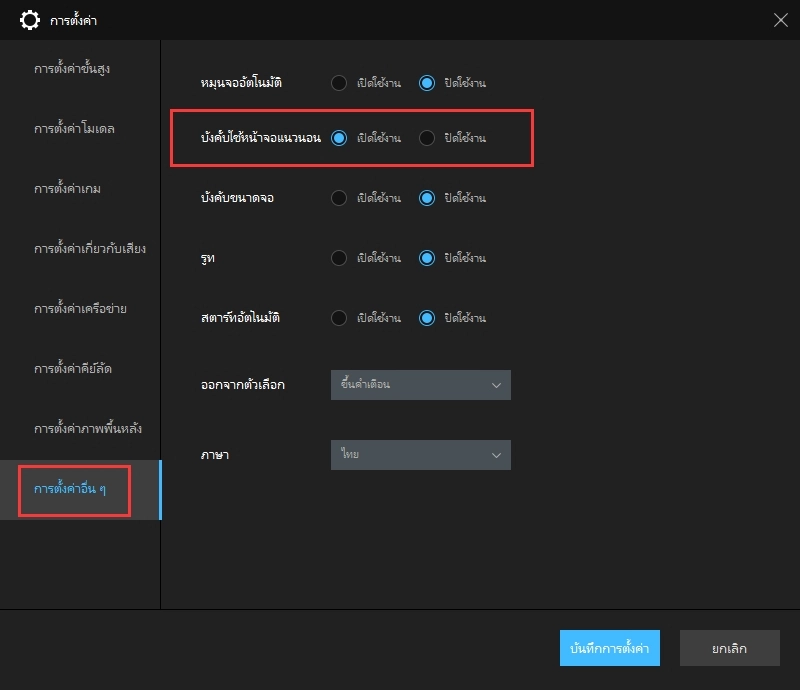Disable บังคับใช้หน้าจอแนวนอน forced landscape option
The height and width of the screenshot is (690, 800).
427,138
